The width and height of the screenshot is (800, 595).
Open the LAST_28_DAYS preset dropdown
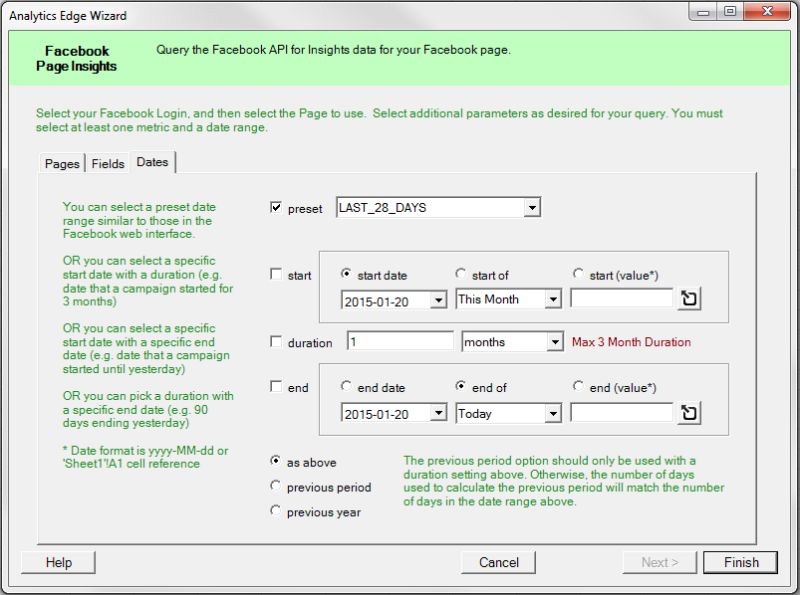pyautogui.click(x=532, y=206)
